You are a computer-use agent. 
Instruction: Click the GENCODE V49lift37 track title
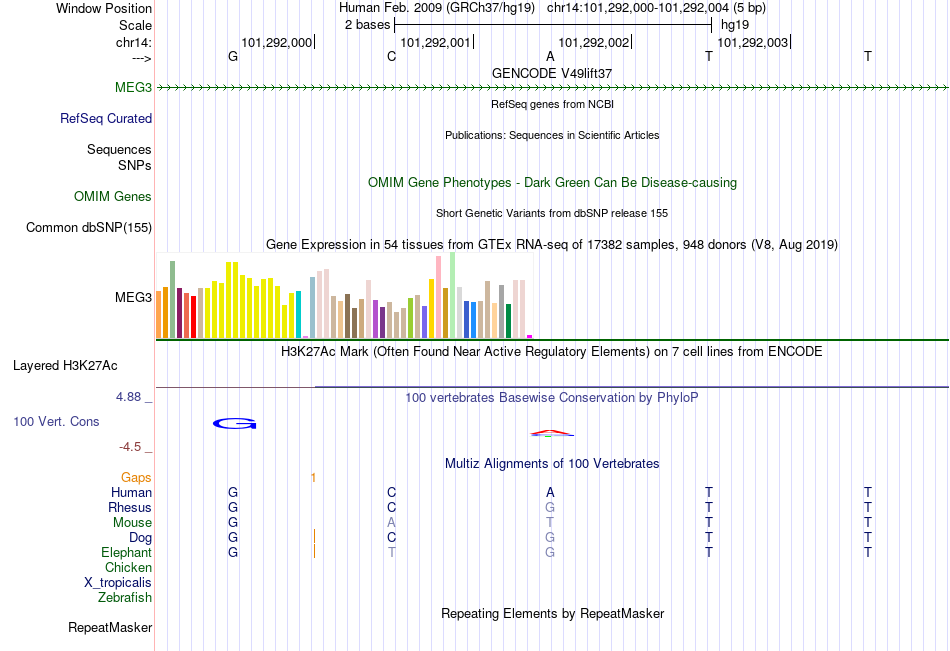click(552, 73)
